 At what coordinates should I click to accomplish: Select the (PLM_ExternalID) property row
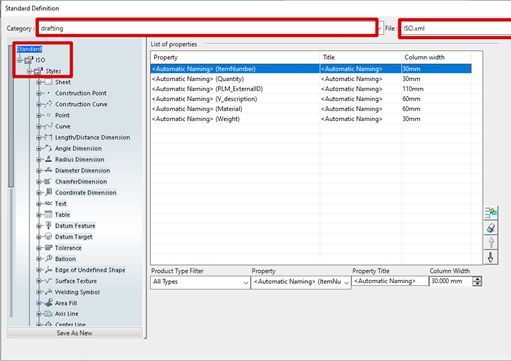tap(311, 89)
